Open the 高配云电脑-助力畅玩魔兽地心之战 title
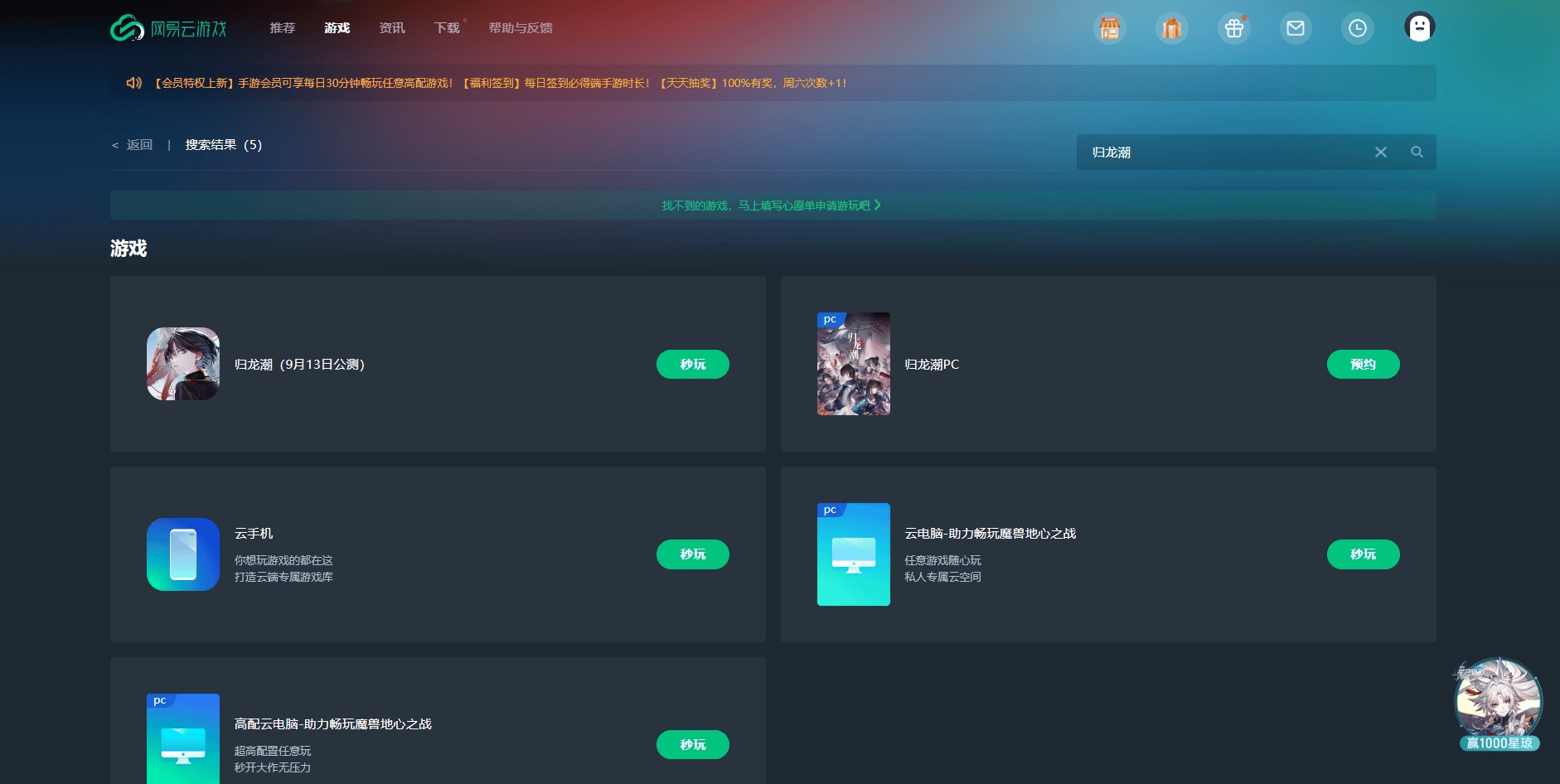 (333, 724)
